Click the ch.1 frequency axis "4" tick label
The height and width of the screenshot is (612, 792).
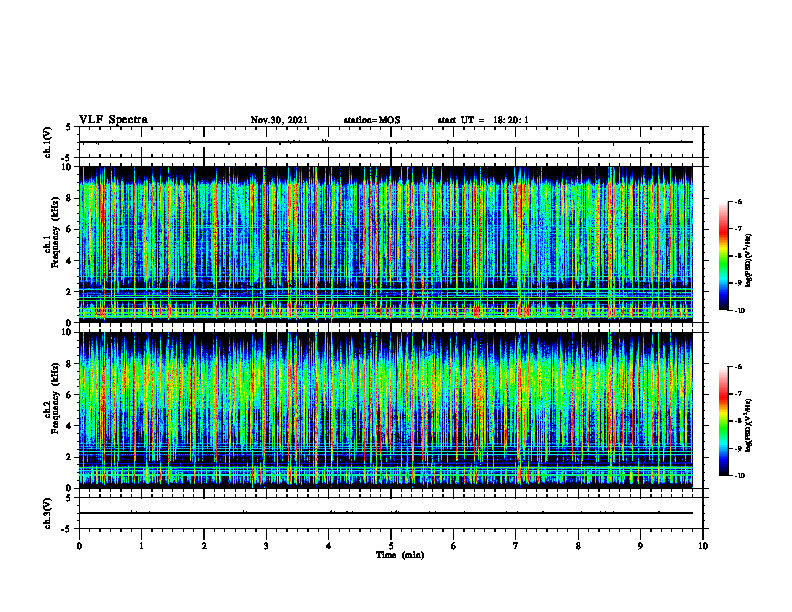pyautogui.click(x=69, y=261)
